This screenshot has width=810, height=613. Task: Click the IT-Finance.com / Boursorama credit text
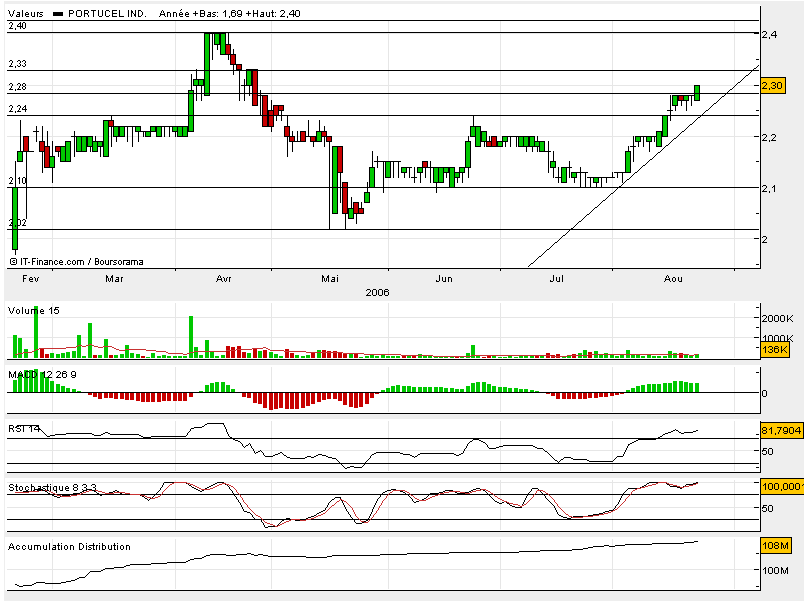tap(76, 262)
